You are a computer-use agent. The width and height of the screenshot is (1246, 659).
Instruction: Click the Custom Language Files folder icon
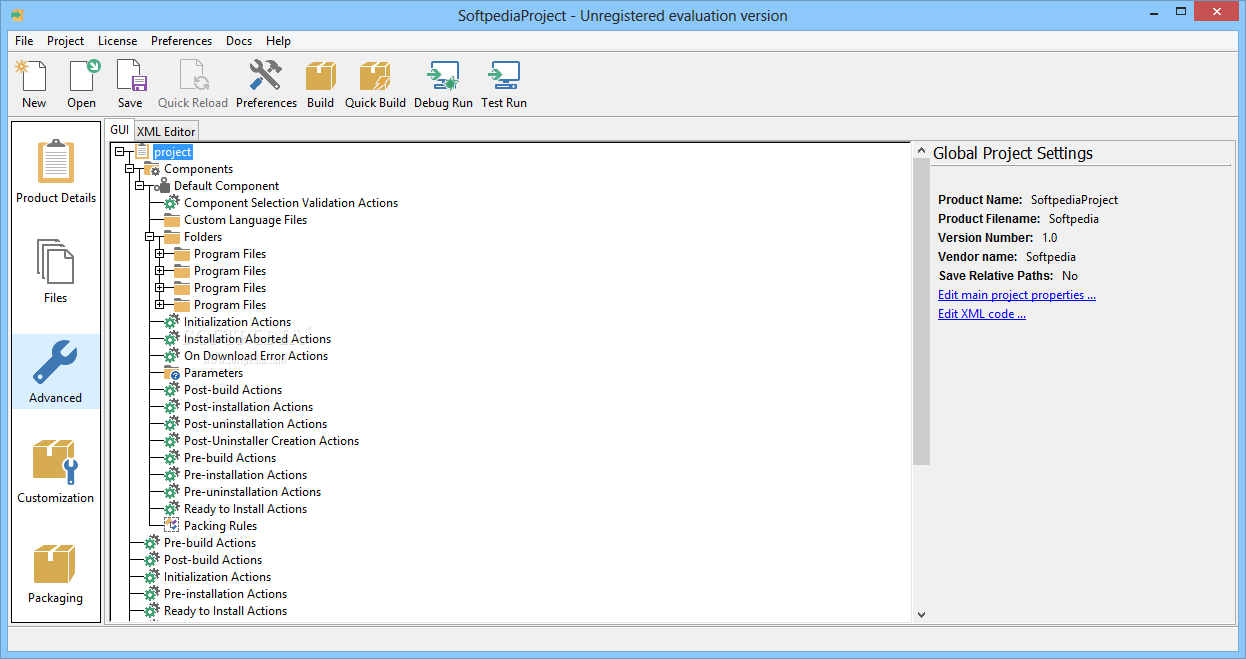click(x=172, y=220)
